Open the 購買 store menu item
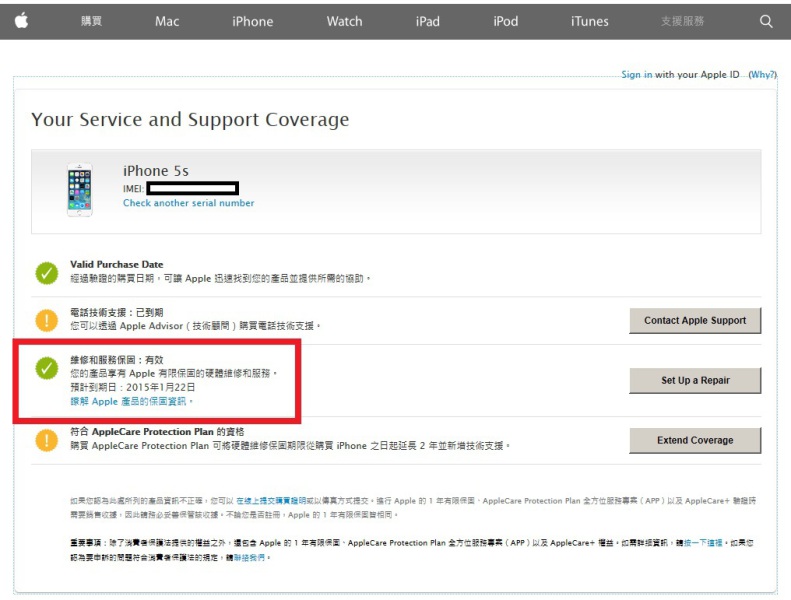The image size is (791, 600). [x=91, y=21]
